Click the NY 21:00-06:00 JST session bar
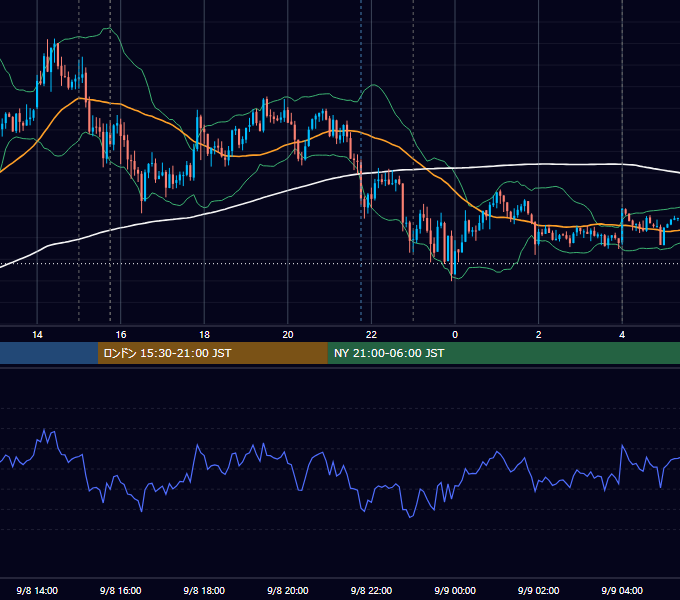680x600 pixels. [503, 353]
